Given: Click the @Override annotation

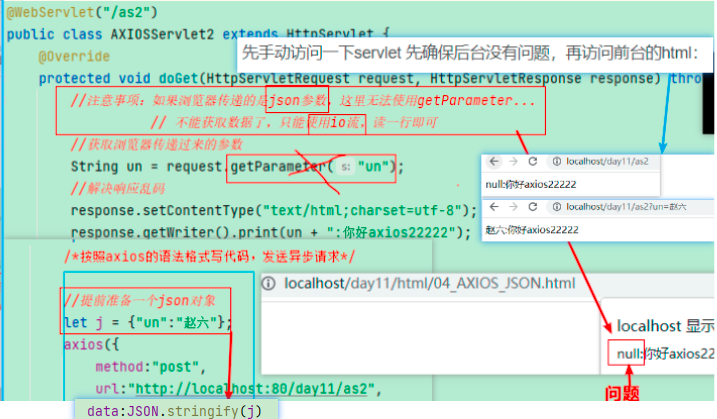Looking at the screenshot, I should (74, 56).
